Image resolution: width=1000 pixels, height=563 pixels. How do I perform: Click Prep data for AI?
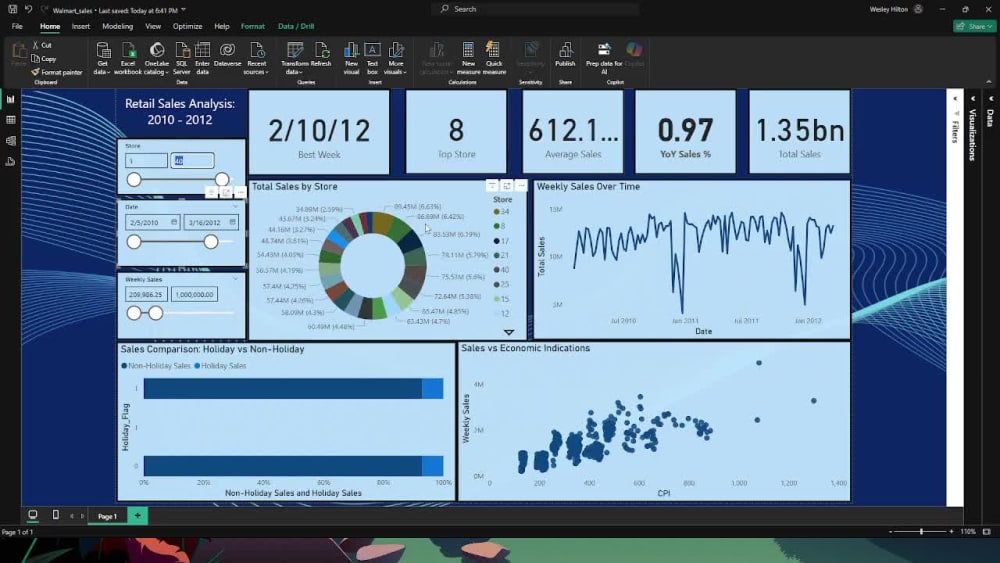point(604,58)
